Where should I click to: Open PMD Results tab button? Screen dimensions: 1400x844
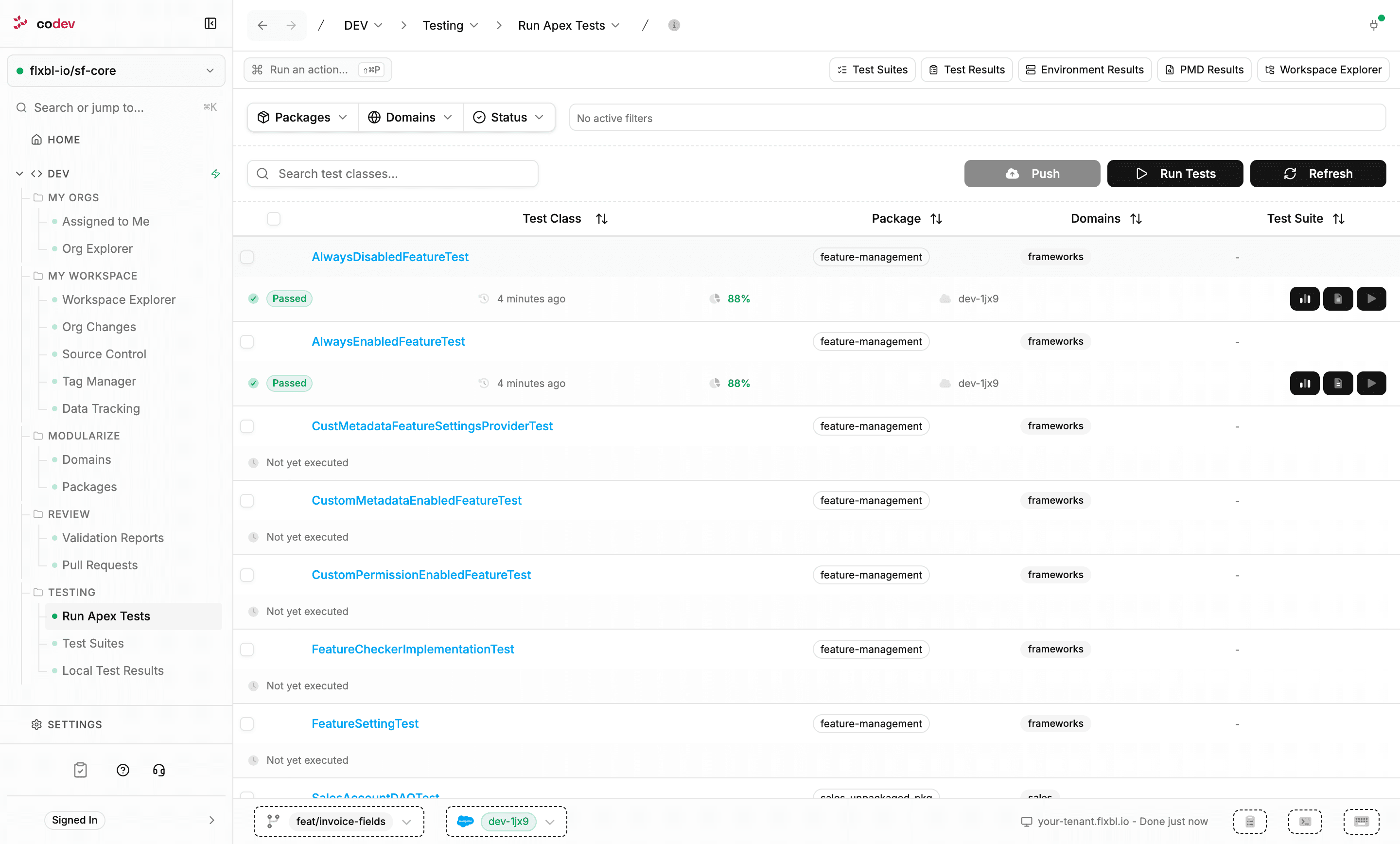(1204, 70)
